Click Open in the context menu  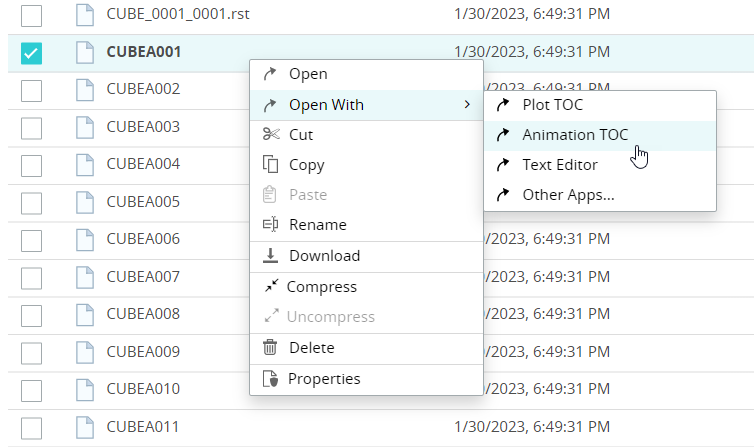coord(308,74)
